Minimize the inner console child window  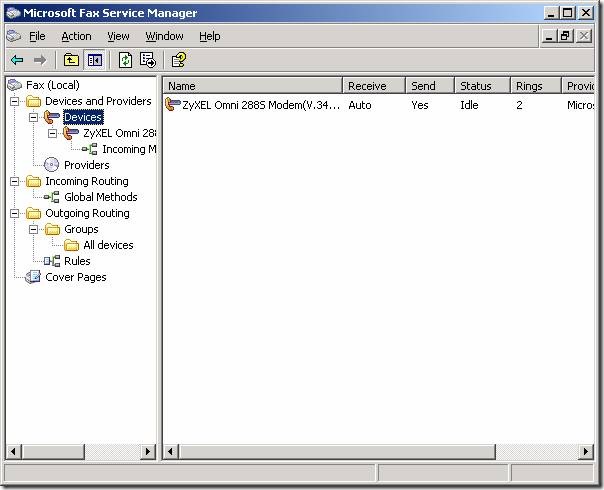coord(549,37)
